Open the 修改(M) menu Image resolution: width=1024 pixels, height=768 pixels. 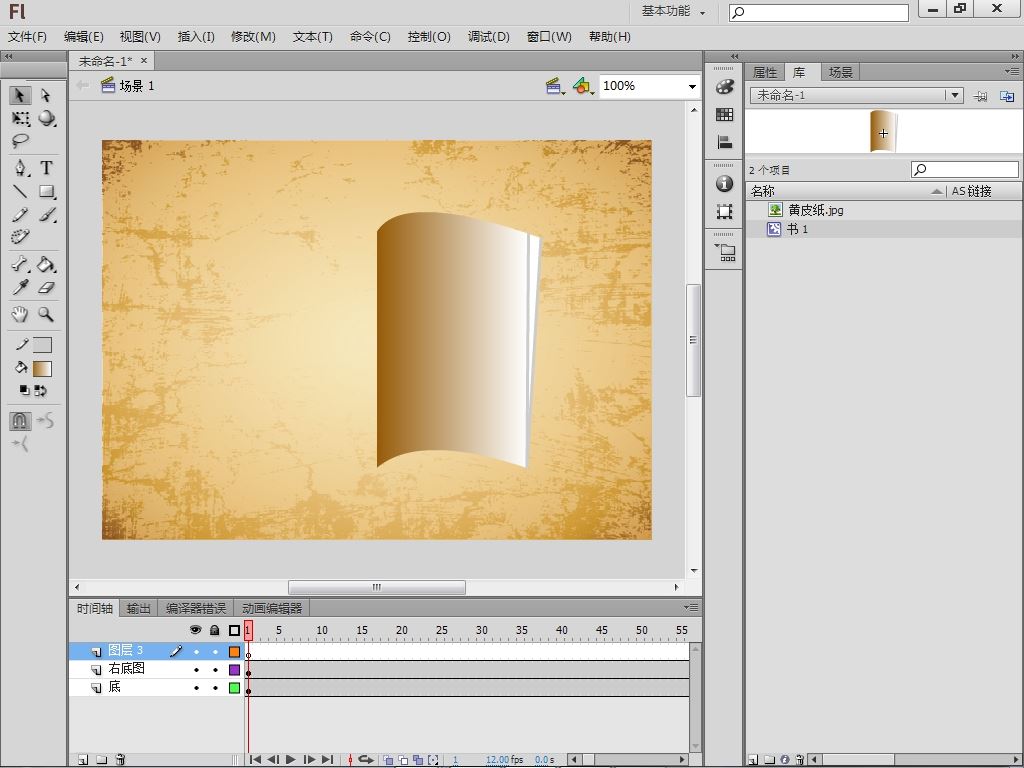[x=253, y=36]
